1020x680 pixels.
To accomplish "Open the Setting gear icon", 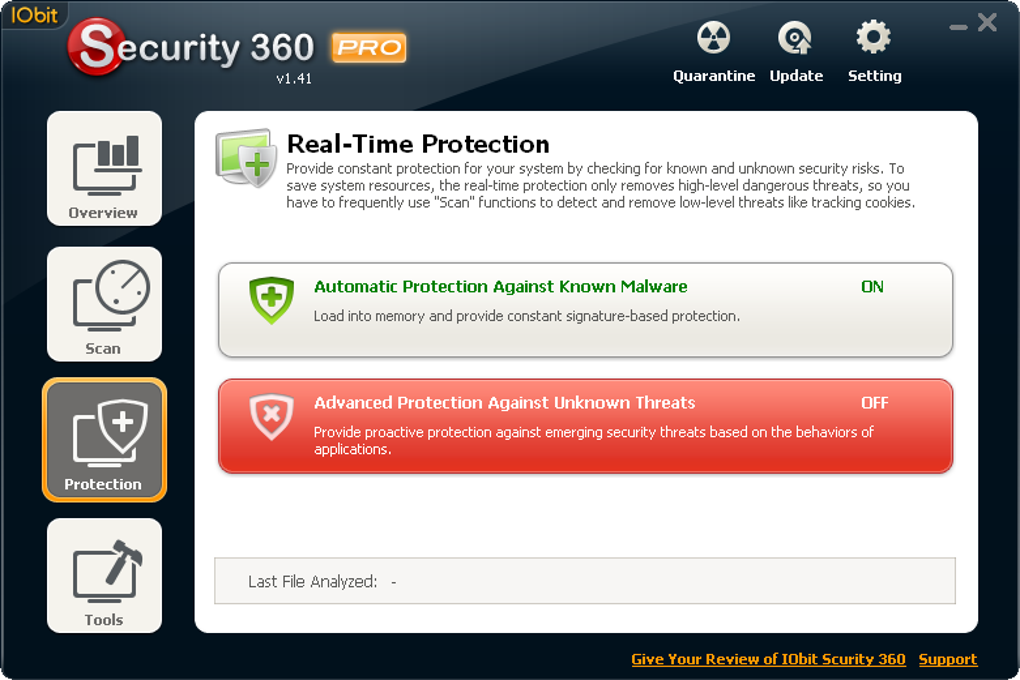I will (873, 39).
